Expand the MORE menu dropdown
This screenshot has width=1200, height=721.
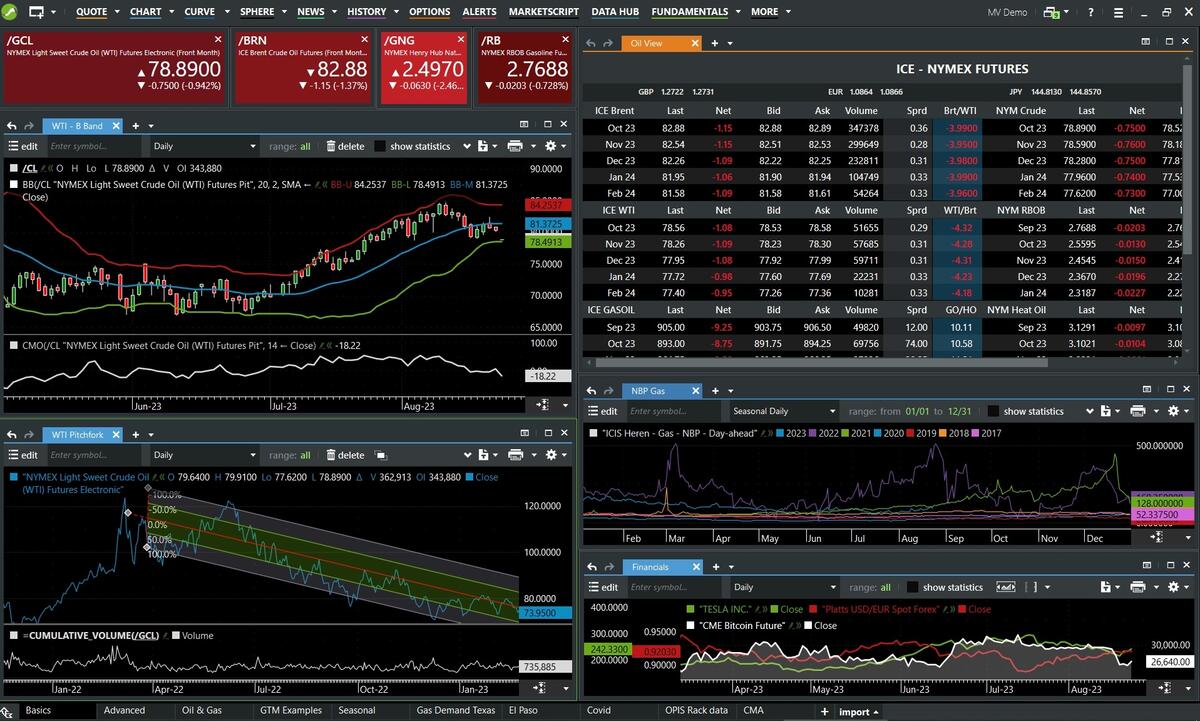click(x=788, y=12)
